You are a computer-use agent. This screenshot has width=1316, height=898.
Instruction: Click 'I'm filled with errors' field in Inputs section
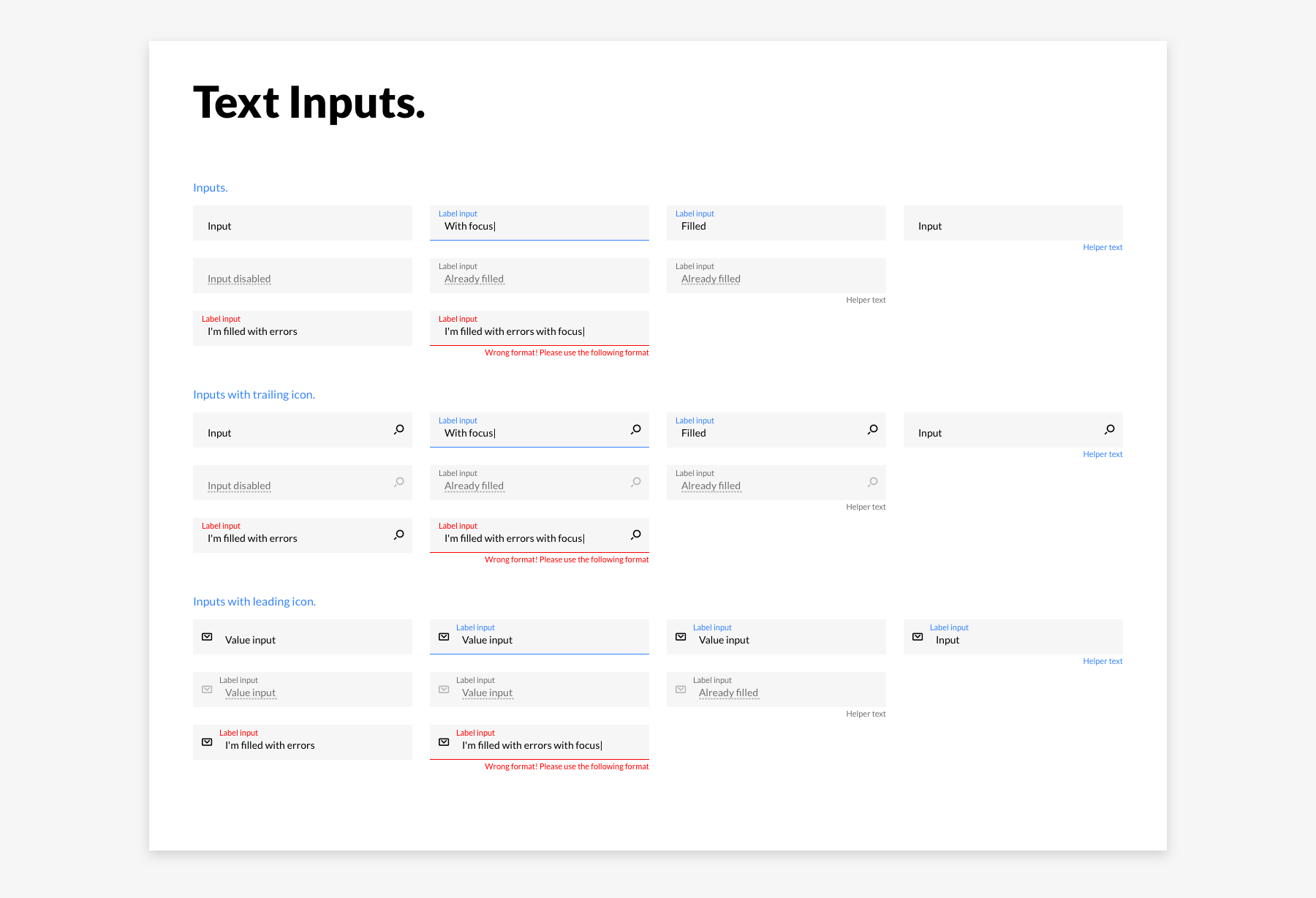coord(303,328)
